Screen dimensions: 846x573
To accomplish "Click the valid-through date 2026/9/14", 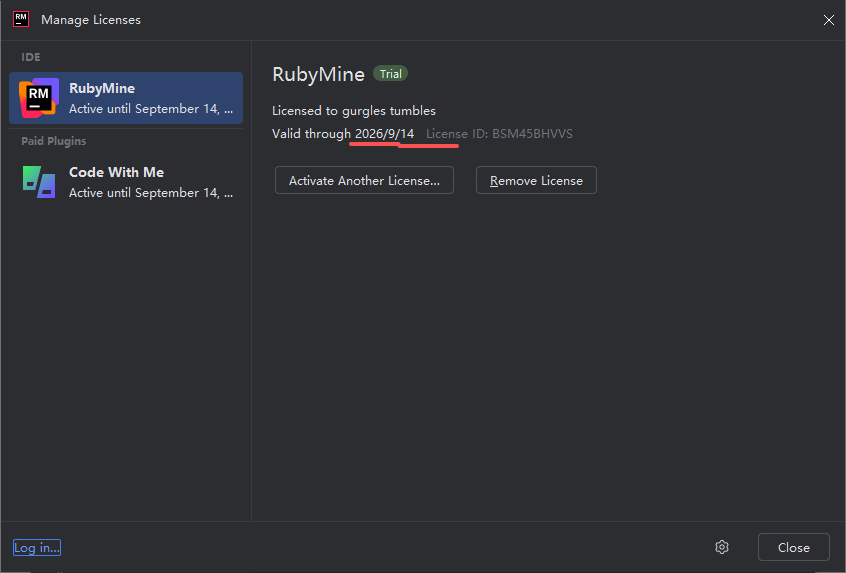I will click(x=384, y=134).
